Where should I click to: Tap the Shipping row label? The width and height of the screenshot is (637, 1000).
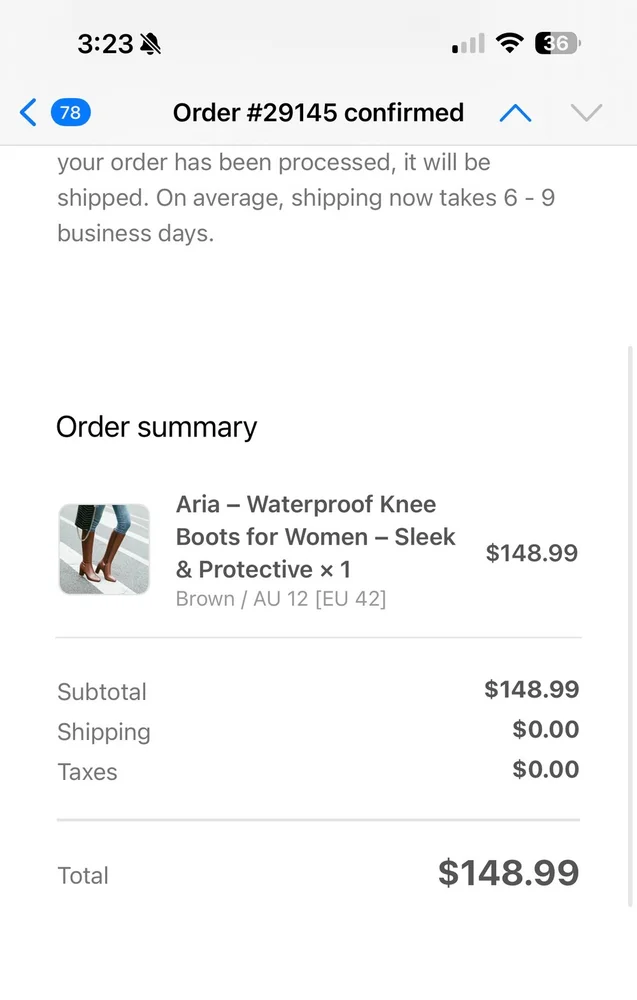[x=104, y=732]
